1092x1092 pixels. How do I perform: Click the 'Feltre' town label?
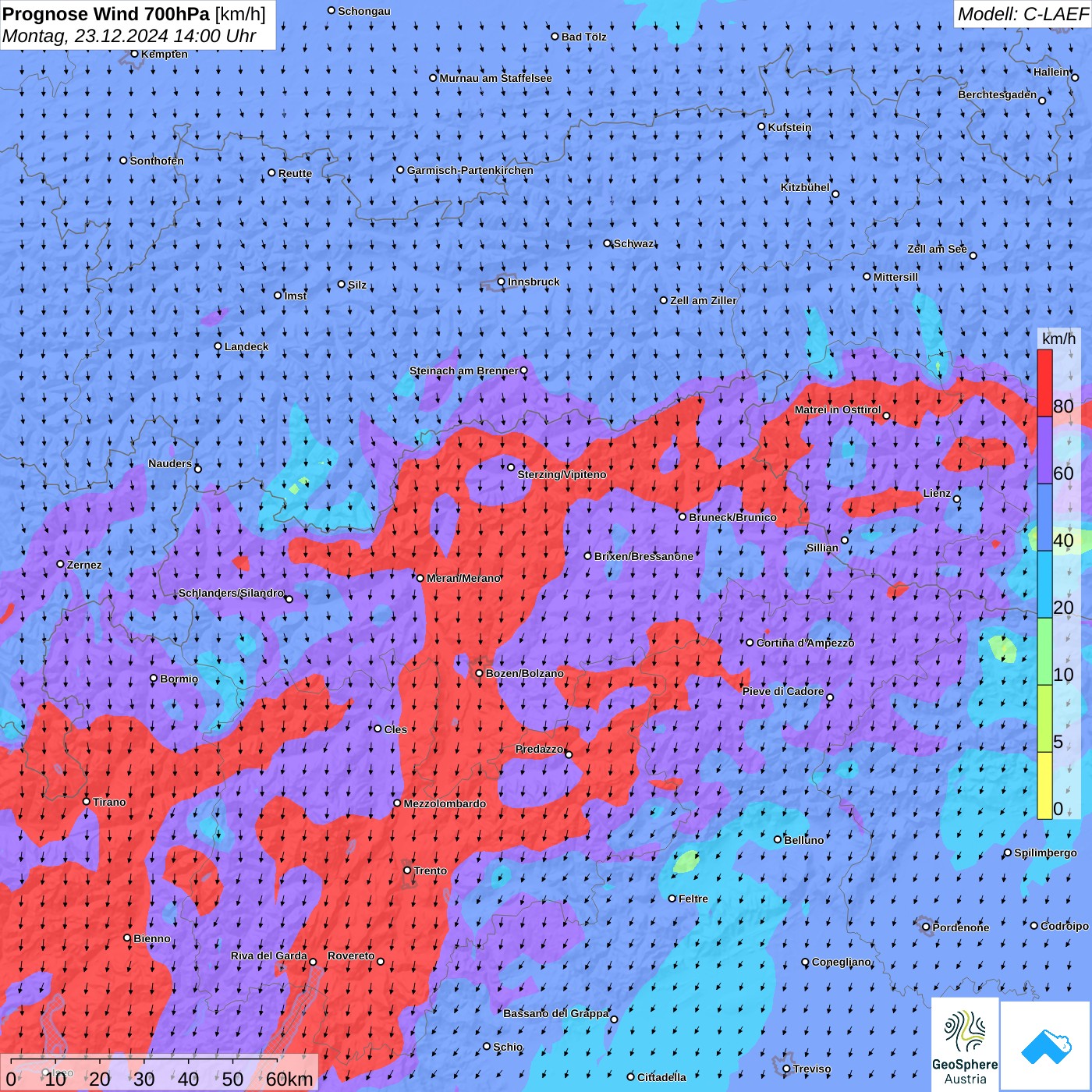(x=693, y=899)
